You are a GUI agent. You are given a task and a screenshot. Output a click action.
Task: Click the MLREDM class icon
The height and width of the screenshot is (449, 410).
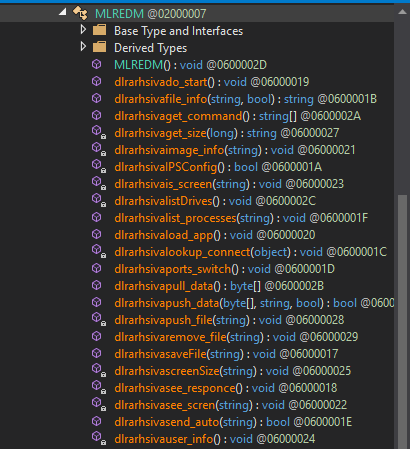pyautogui.click(x=80, y=13)
